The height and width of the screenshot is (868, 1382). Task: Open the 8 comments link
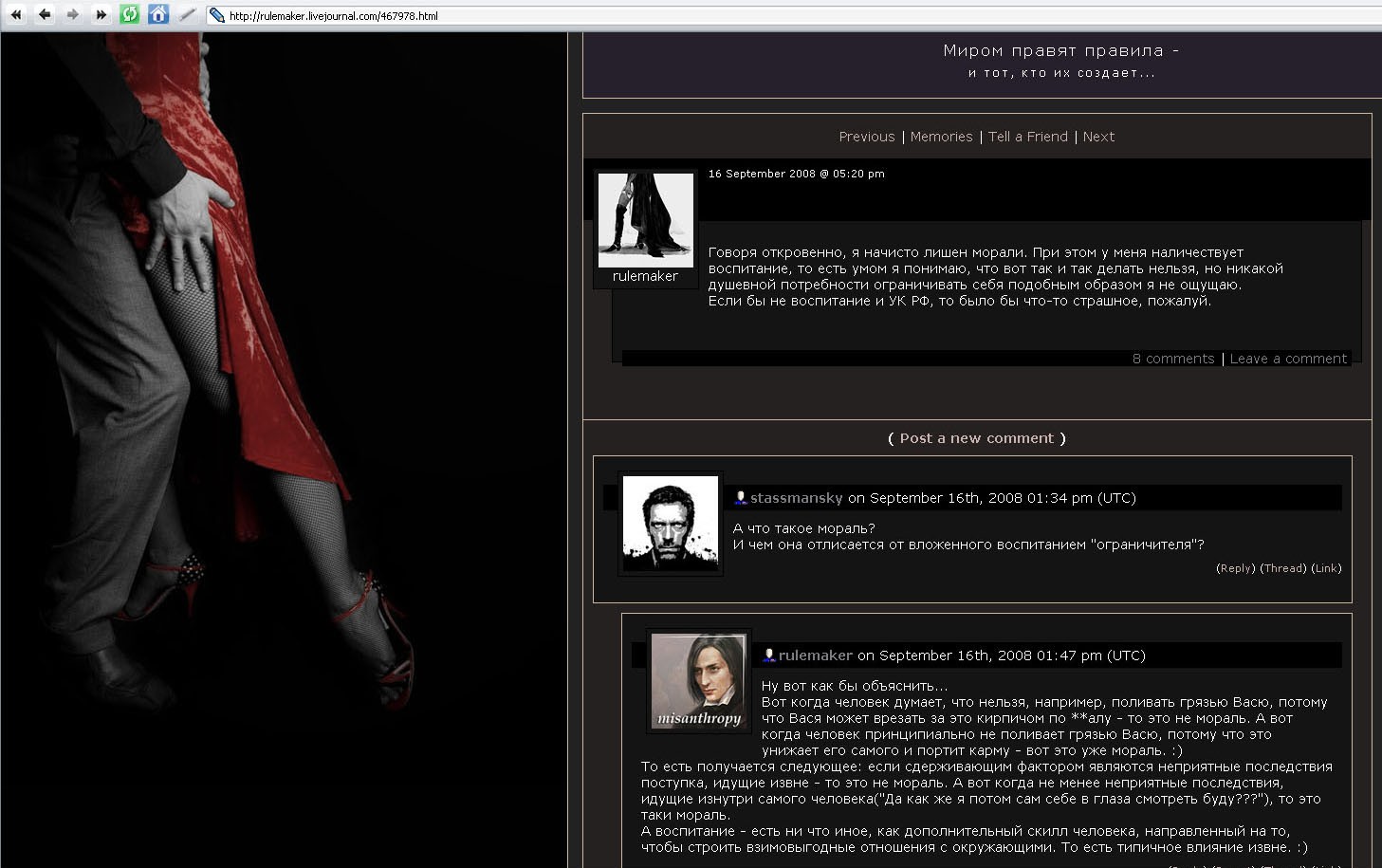click(1172, 359)
